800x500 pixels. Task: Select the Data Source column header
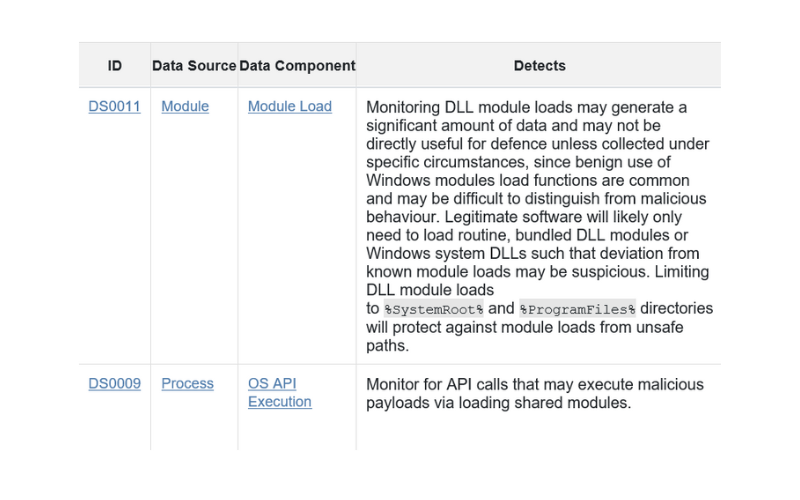point(194,65)
